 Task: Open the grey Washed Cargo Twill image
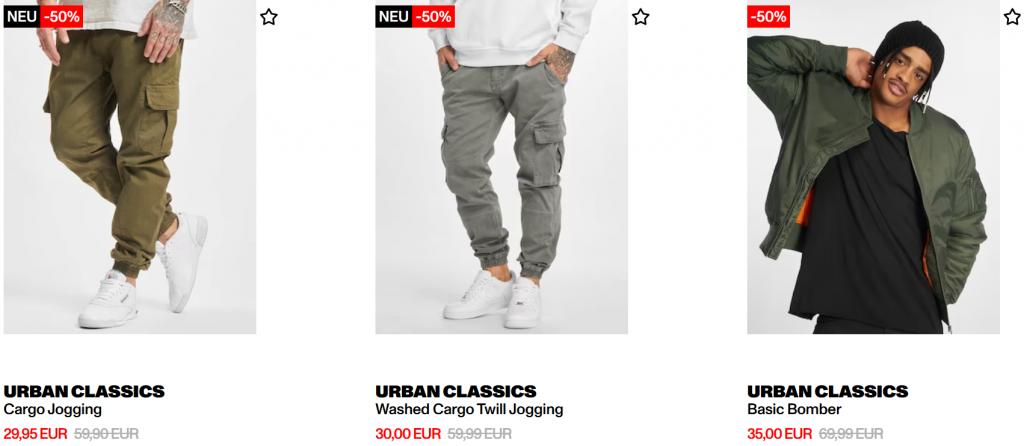502,167
